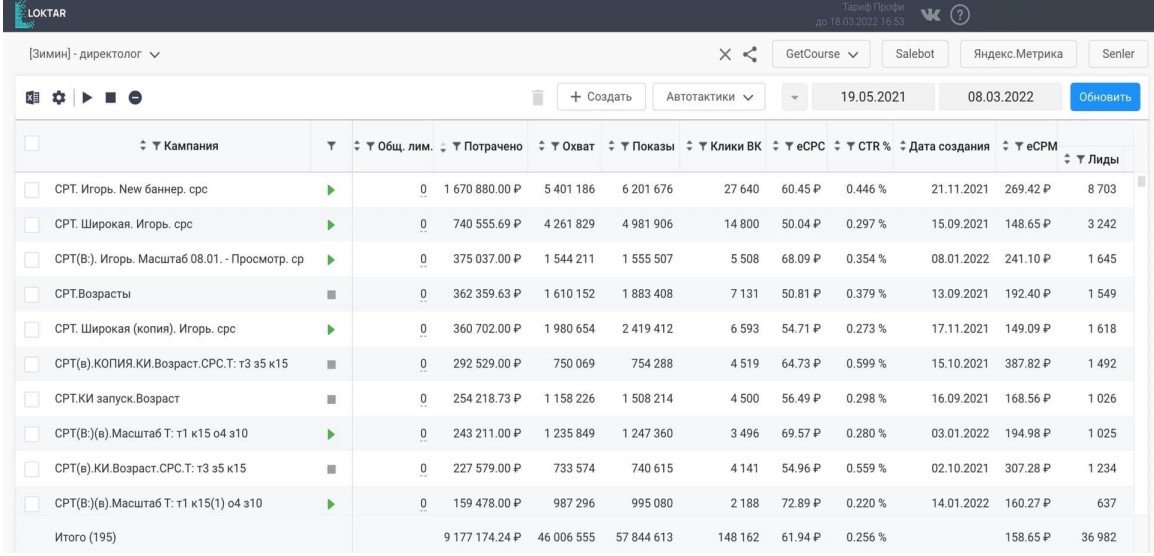The height and width of the screenshot is (556, 1154).
Task: Click the start date field 19.05.2021
Action: pos(872,97)
